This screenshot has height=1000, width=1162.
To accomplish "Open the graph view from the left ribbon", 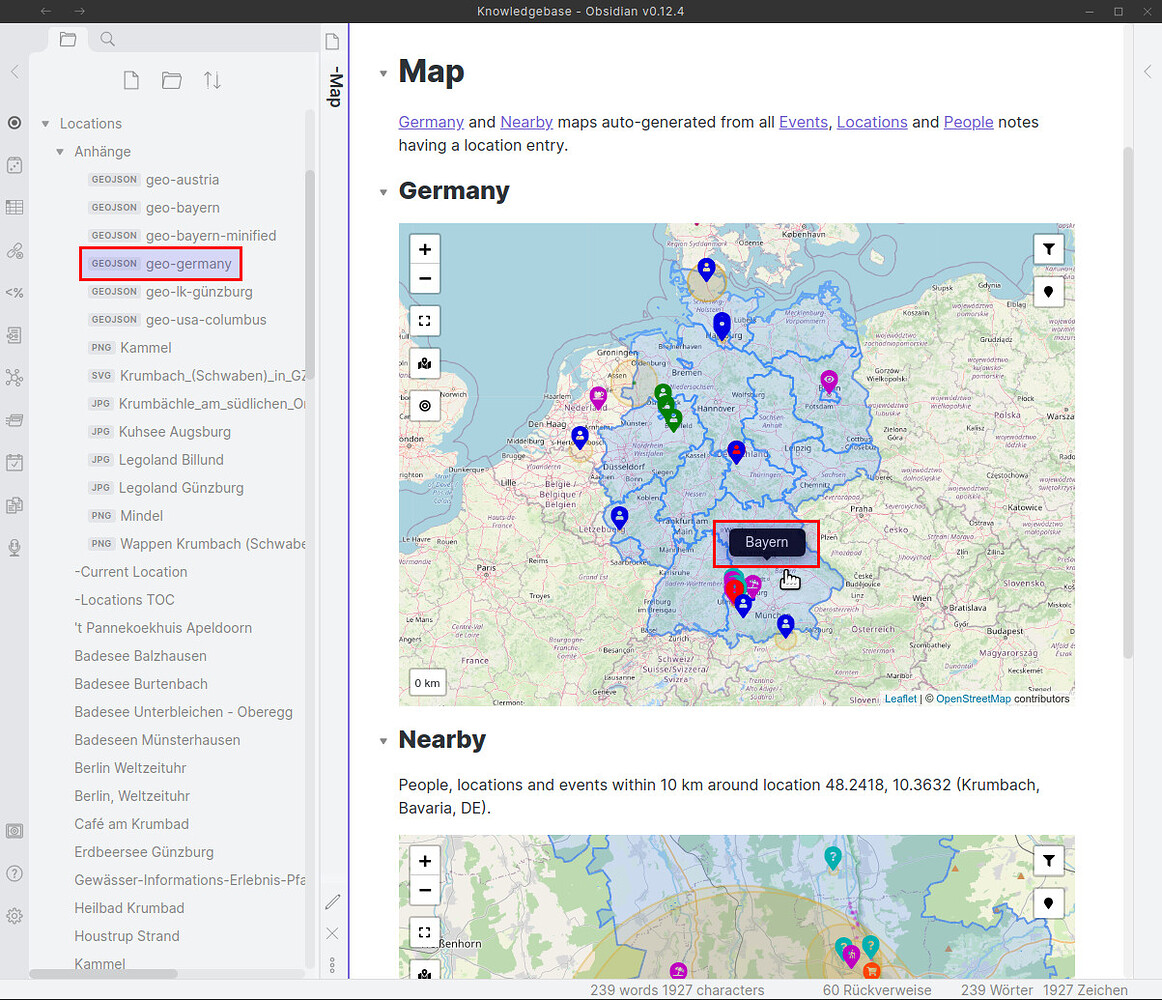I will pos(14,377).
